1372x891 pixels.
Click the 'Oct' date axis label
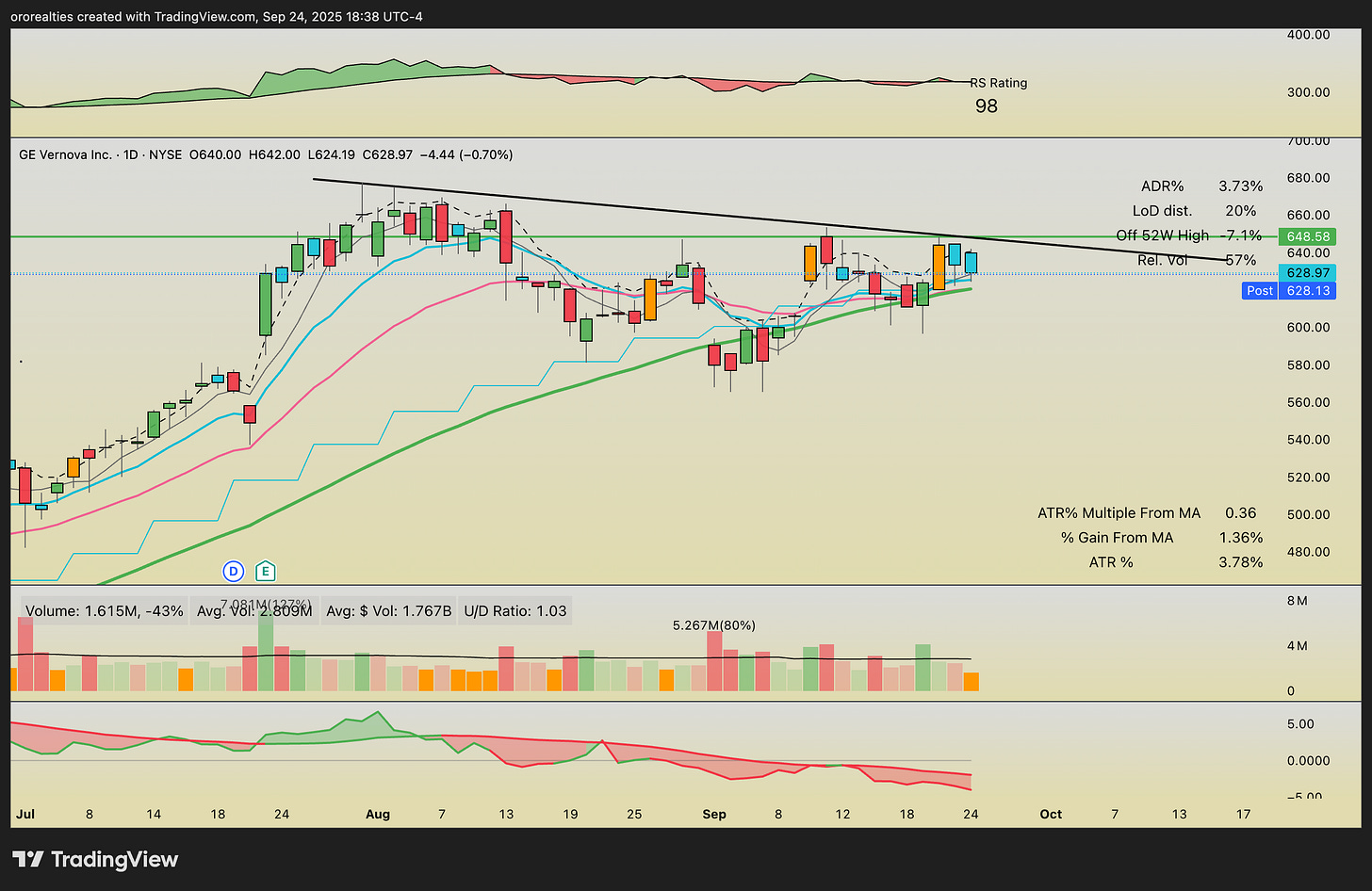tap(1051, 814)
